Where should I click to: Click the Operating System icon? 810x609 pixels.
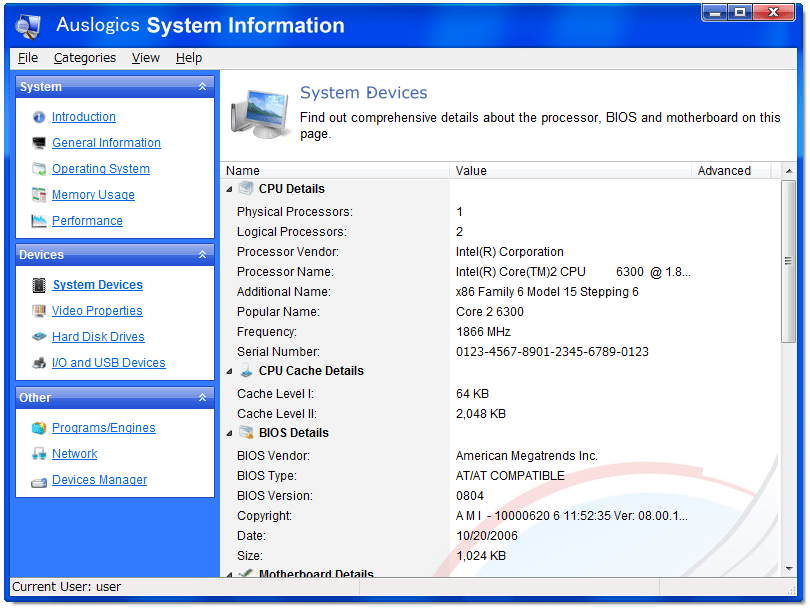[x=39, y=169]
